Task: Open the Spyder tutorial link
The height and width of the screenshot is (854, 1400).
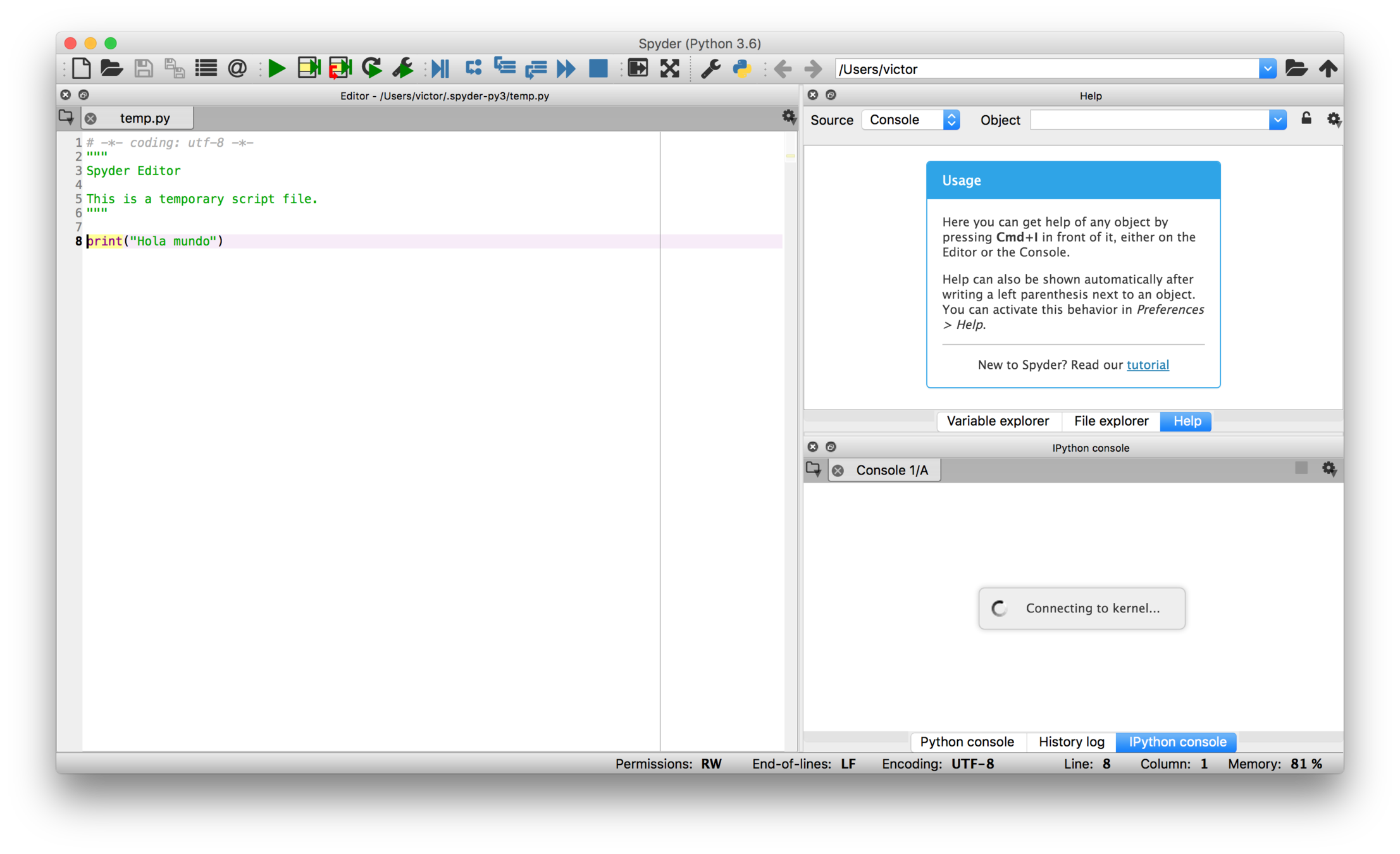Action: point(1147,364)
